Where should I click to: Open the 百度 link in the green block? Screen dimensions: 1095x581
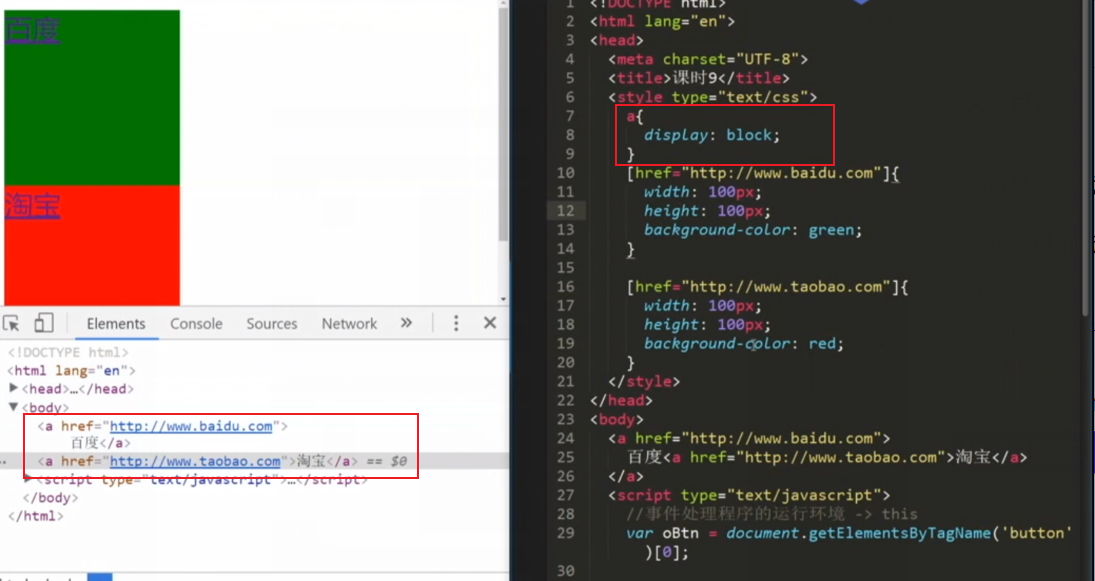(x=32, y=30)
